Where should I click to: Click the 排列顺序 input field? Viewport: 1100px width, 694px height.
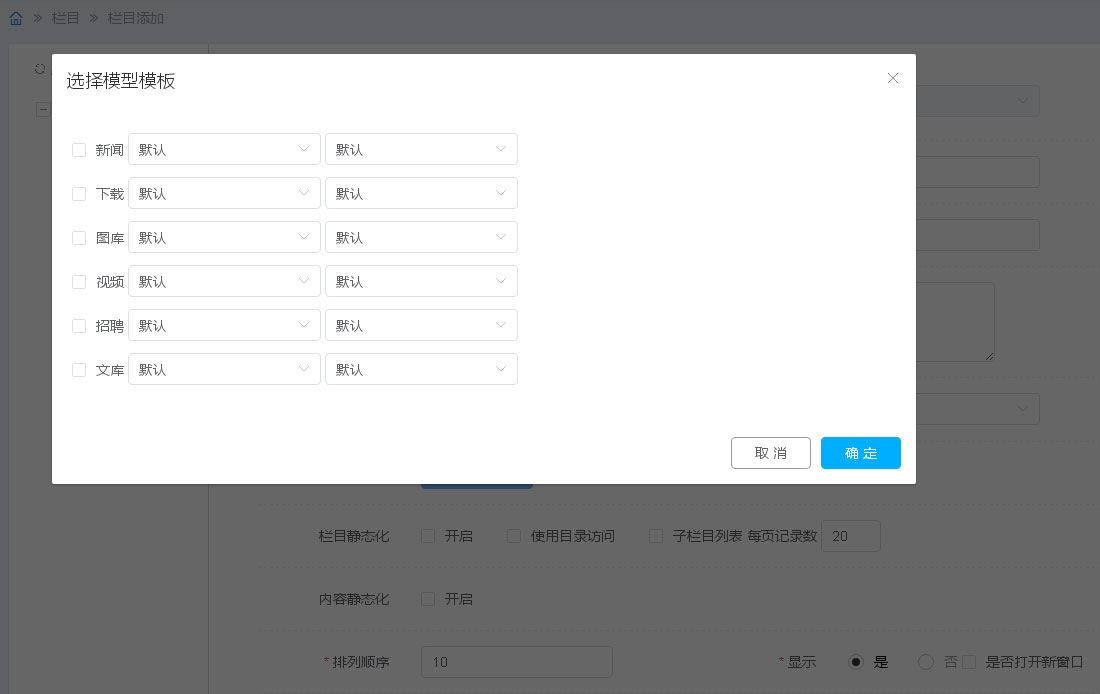[517, 662]
